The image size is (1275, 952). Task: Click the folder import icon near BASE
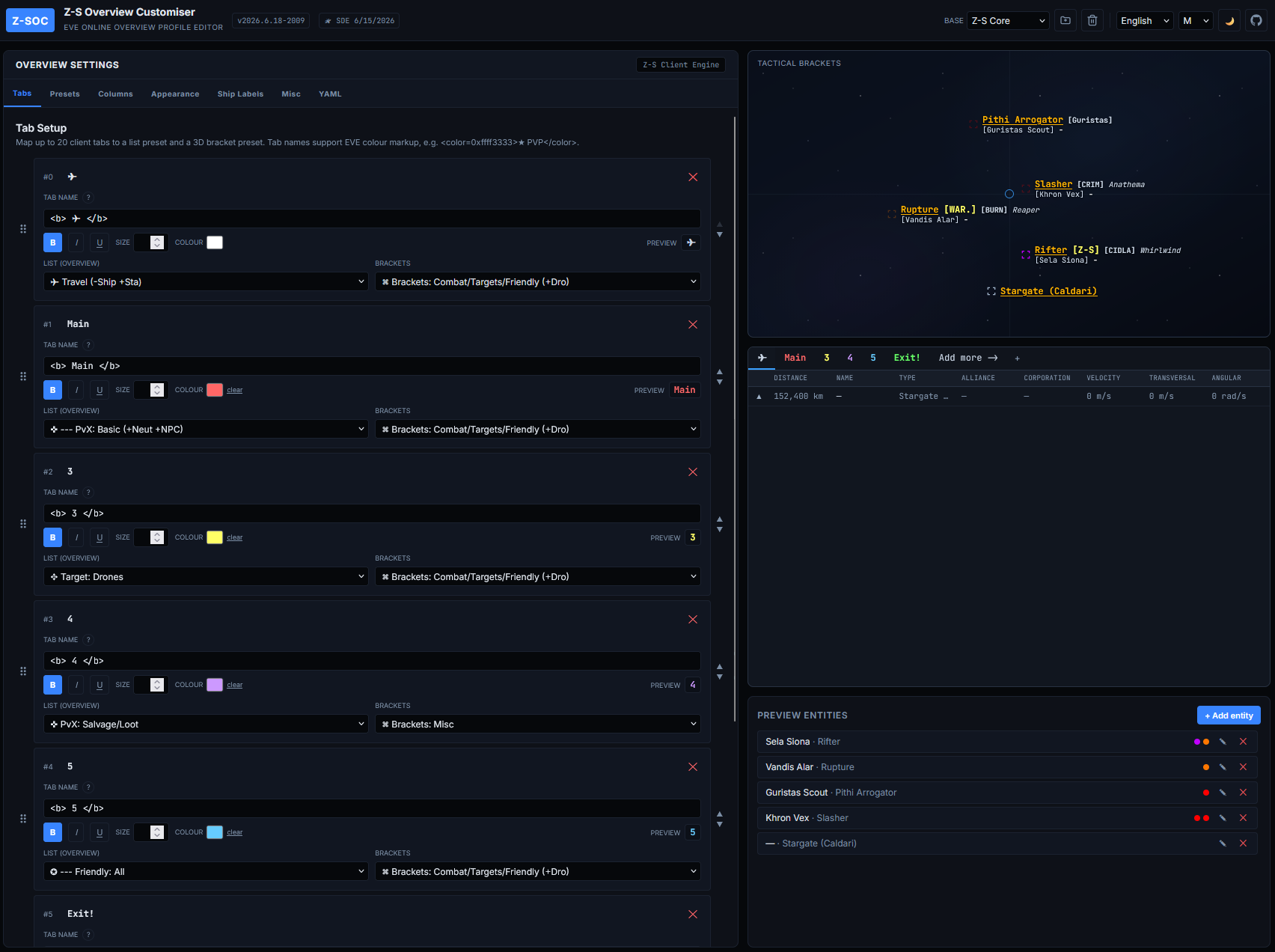[1065, 21]
